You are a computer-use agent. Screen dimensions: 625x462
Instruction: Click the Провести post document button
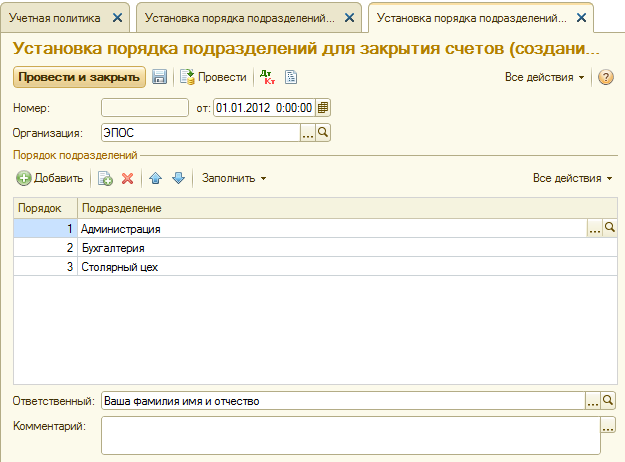click(x=213, y=77)
